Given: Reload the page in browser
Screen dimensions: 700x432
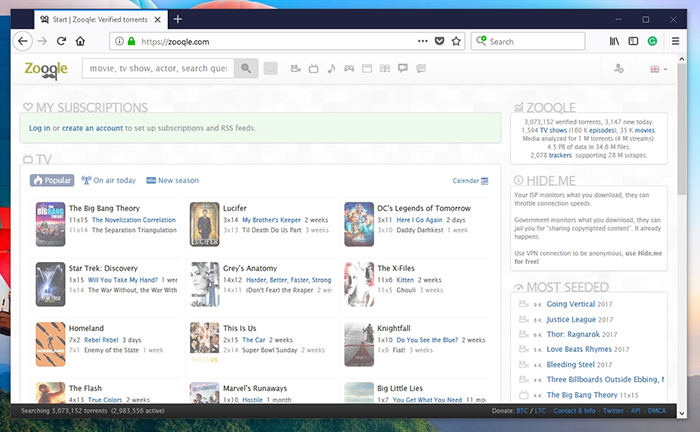Looking at the screenshot, I should tap(62, 41).
